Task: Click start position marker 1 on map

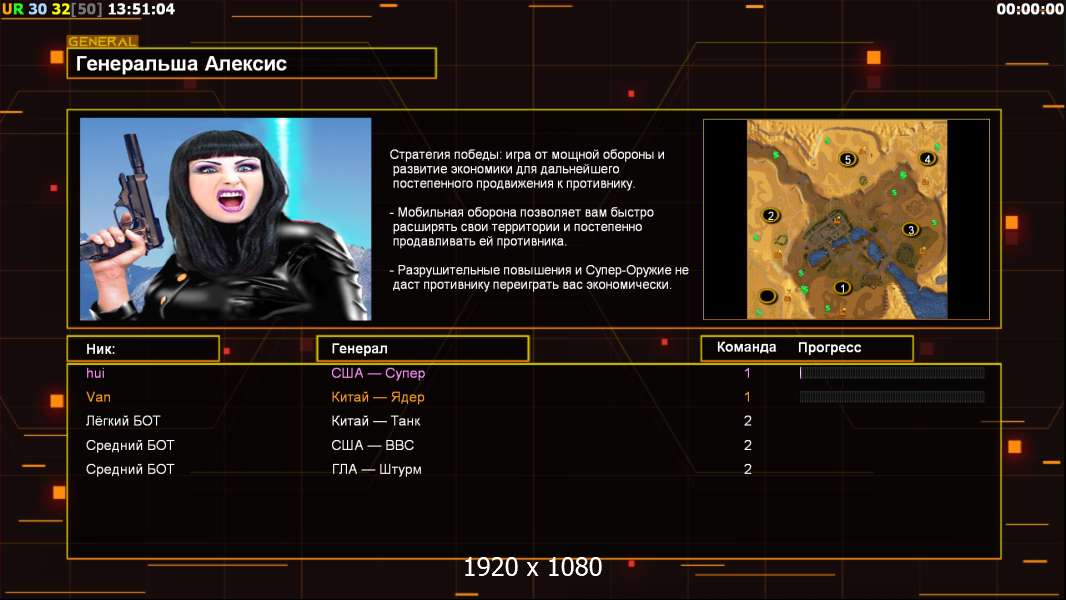Action: [842, 287]
